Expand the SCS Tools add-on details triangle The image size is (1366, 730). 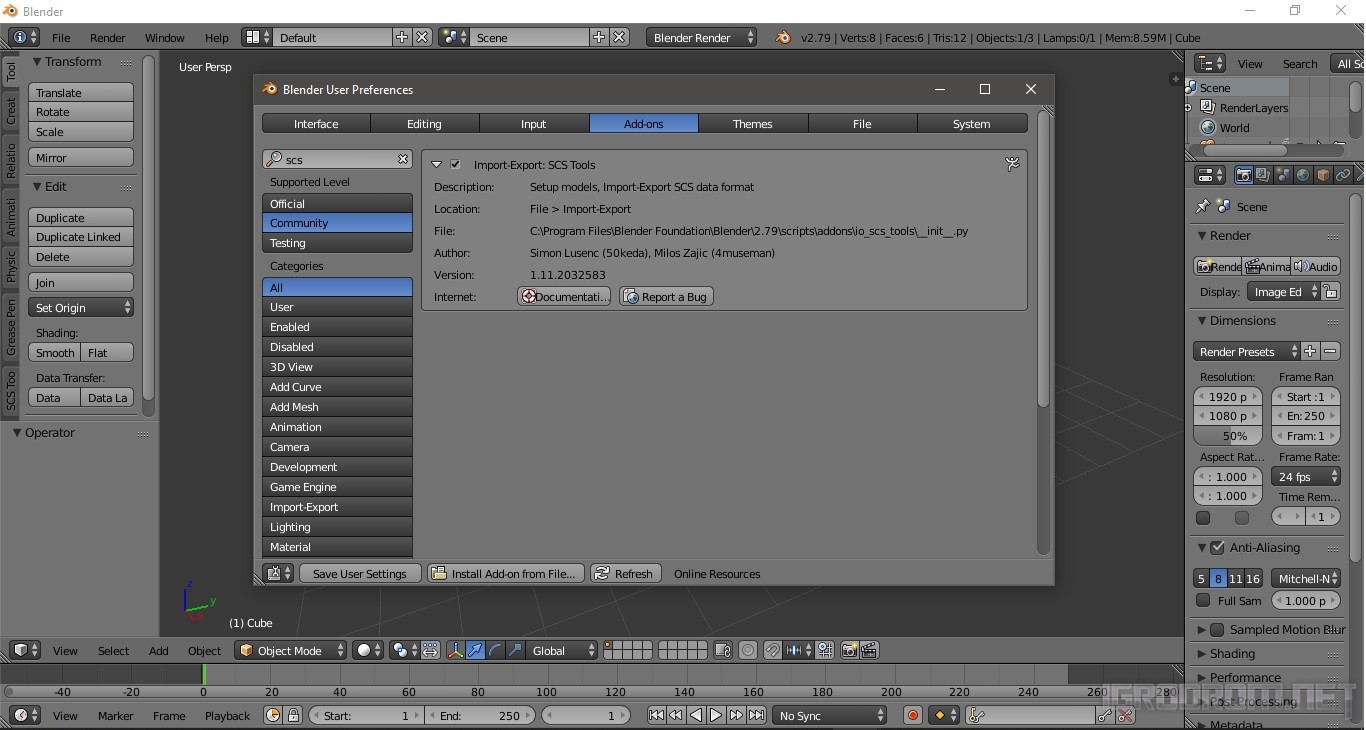pos(437,164)
